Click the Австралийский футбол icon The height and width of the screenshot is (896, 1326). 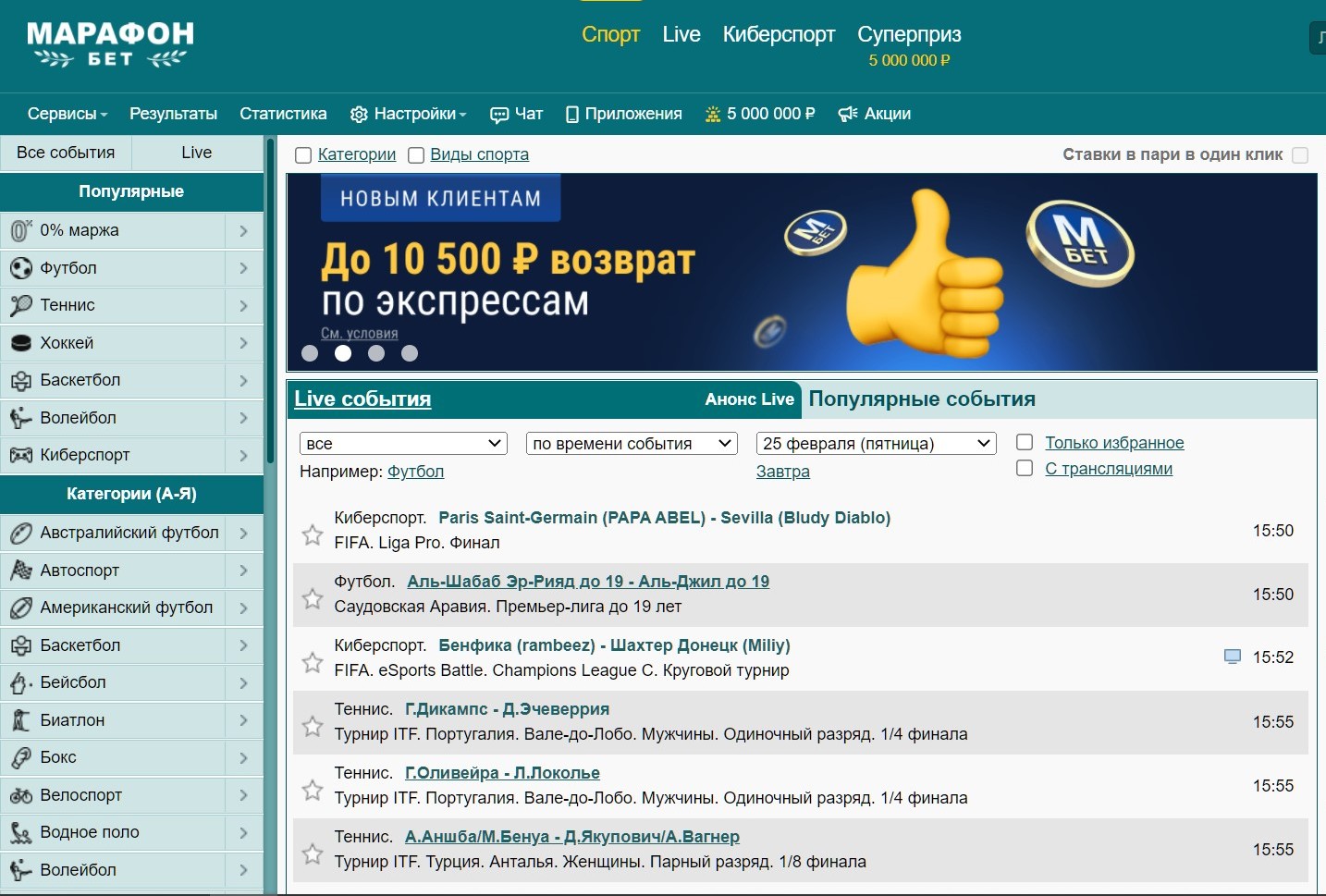point(20,533)
